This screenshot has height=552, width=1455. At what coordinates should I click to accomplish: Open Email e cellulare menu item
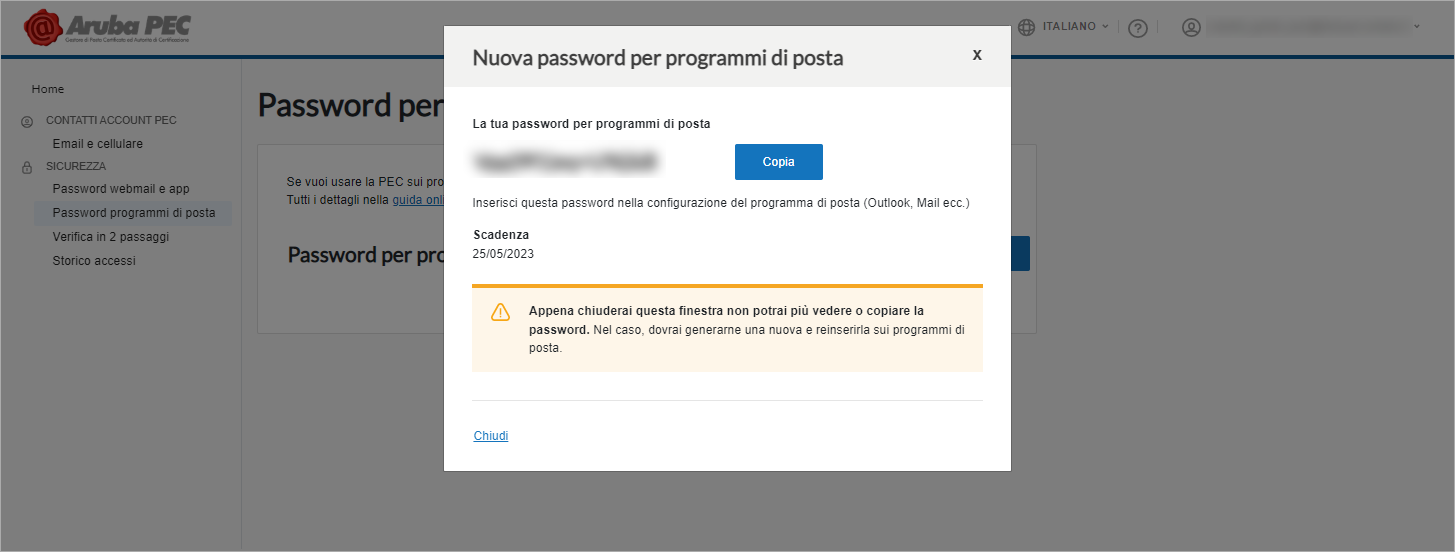98,144
